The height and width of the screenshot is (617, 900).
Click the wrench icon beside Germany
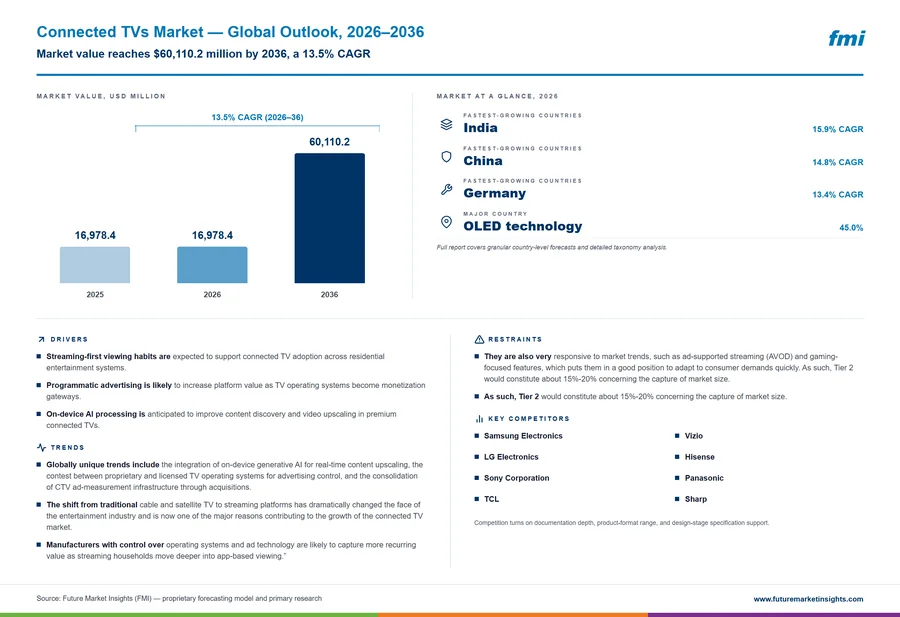pos(446,189)
